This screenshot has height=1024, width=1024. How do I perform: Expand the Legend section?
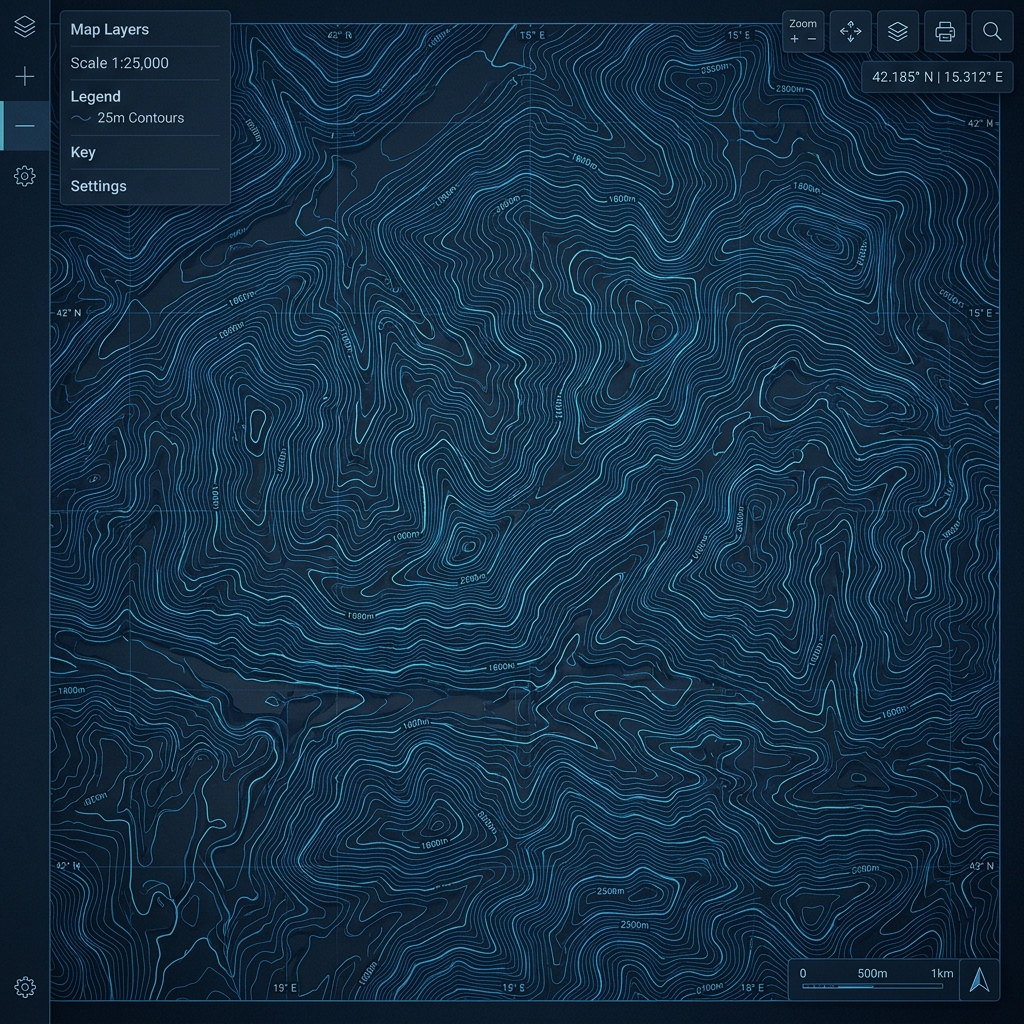point(95,97)
